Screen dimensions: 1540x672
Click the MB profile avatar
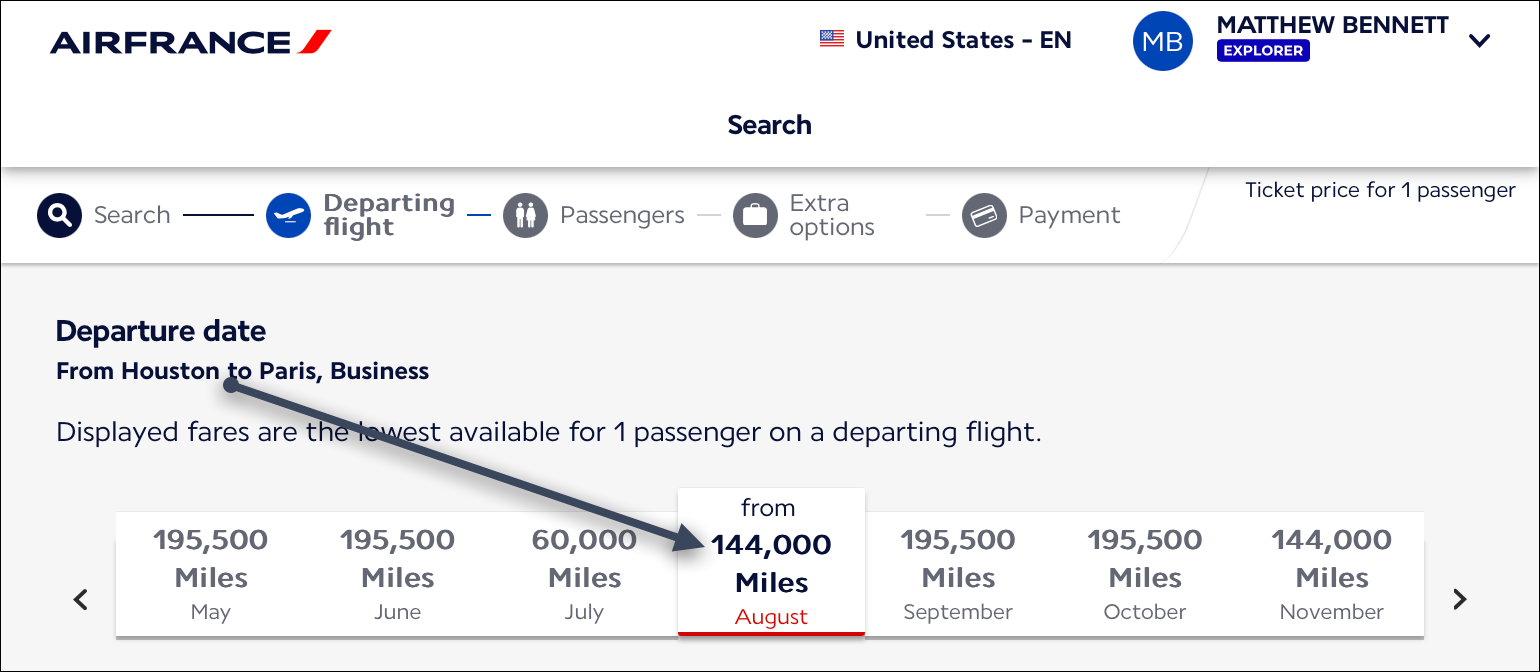[x=1162, y=41]
